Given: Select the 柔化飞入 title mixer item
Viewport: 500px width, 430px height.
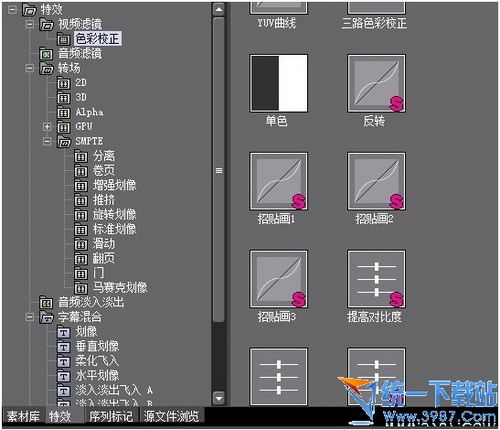Looking at the screenshot, I should 97,361.
